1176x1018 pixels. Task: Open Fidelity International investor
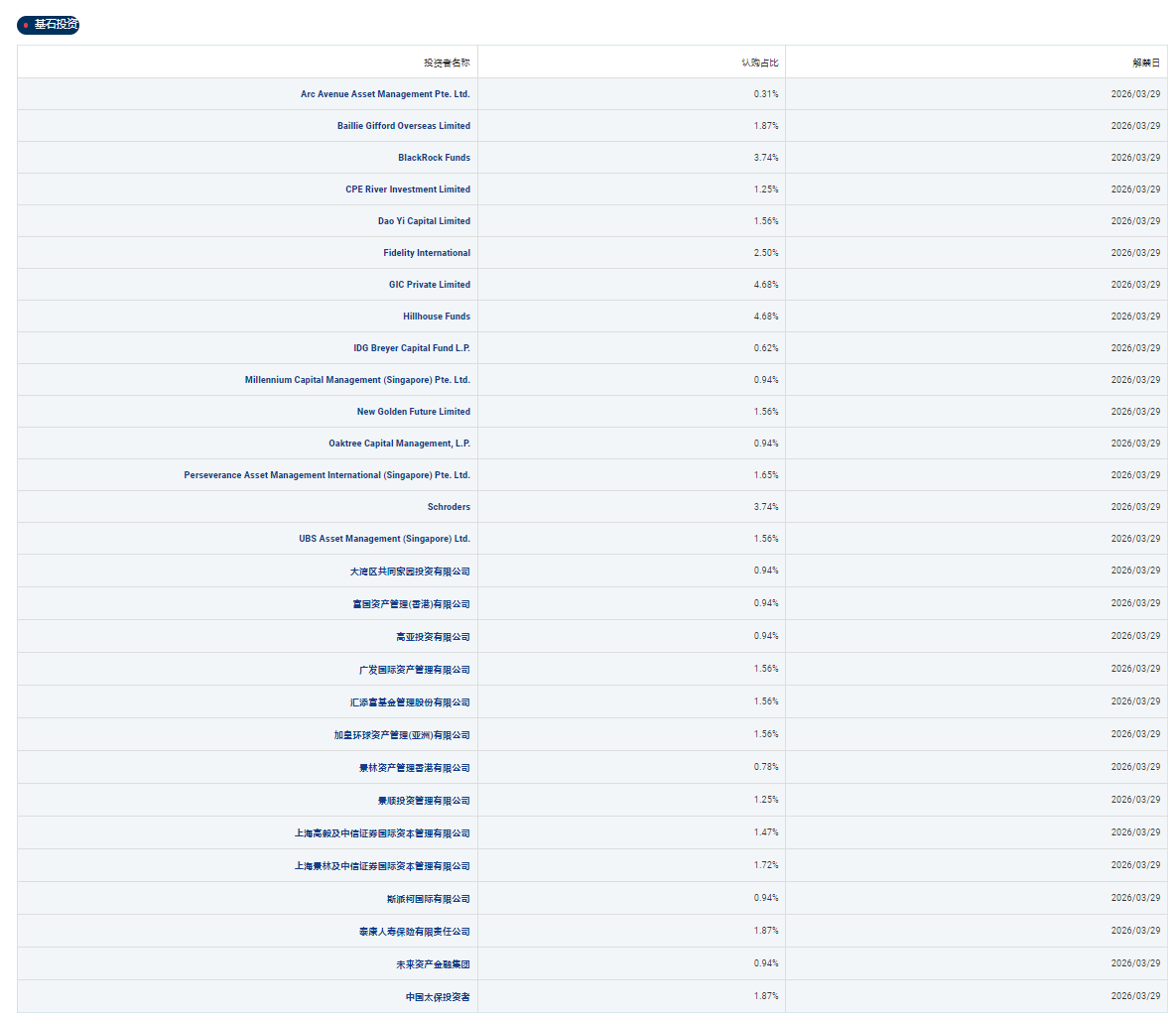pos(427,253)
